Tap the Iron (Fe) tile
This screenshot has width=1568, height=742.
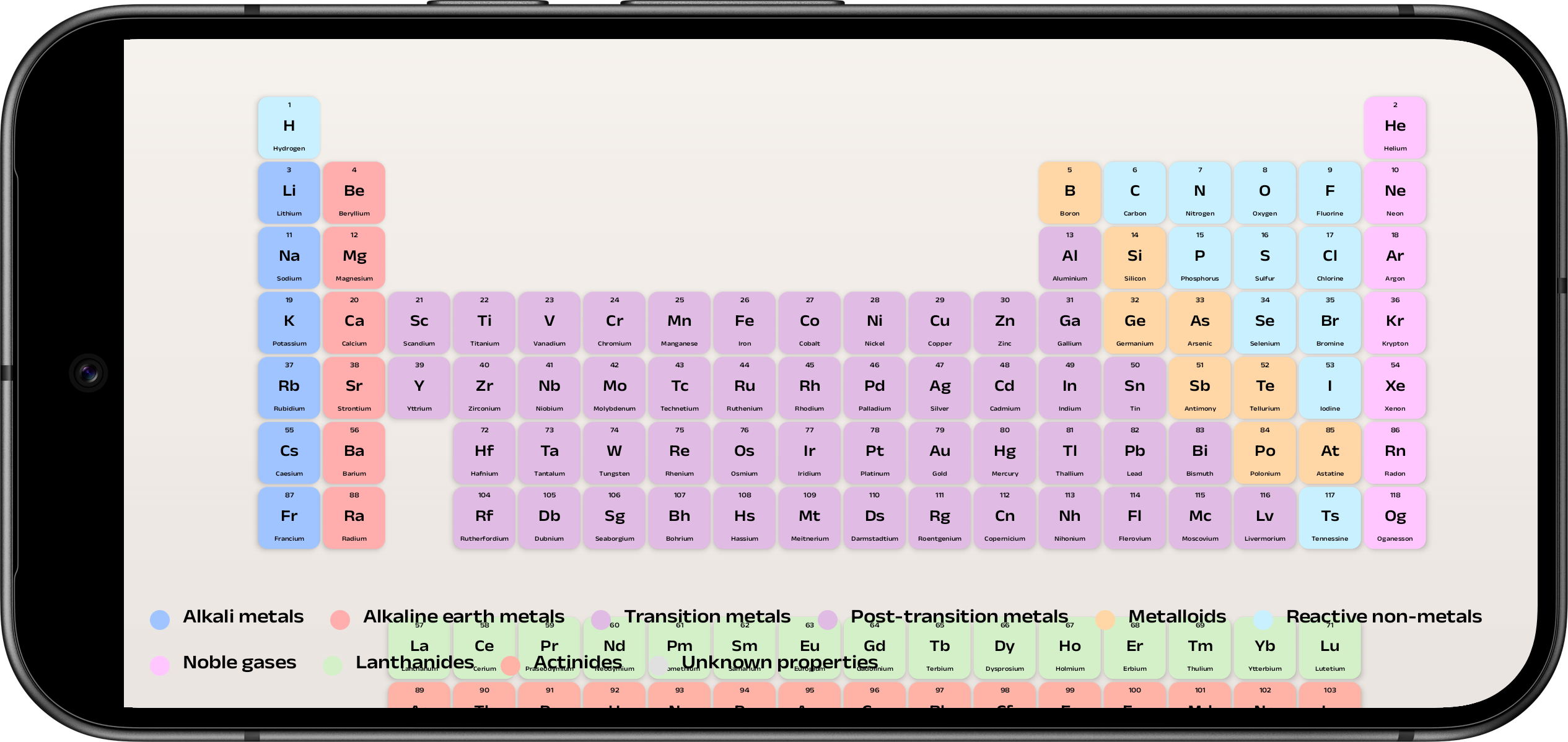point(744,323)
